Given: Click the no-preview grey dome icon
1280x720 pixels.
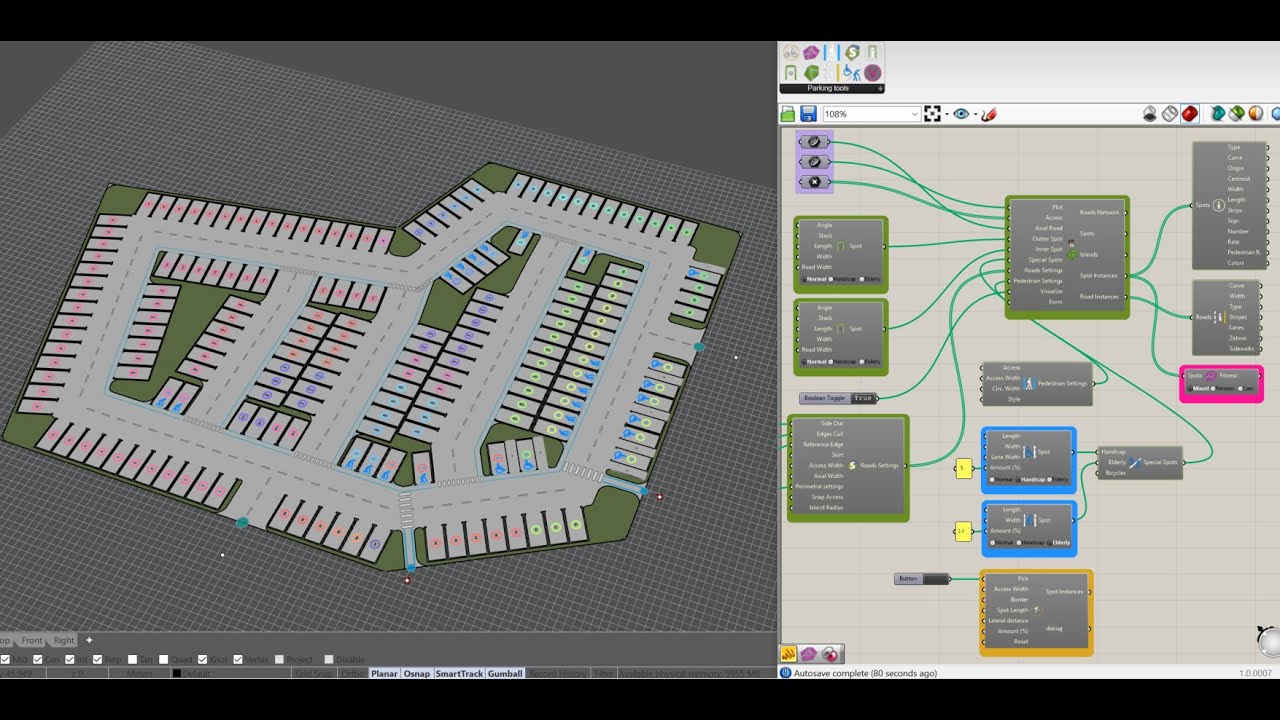Looking at the screenshot, I should tap(1151, 114).
